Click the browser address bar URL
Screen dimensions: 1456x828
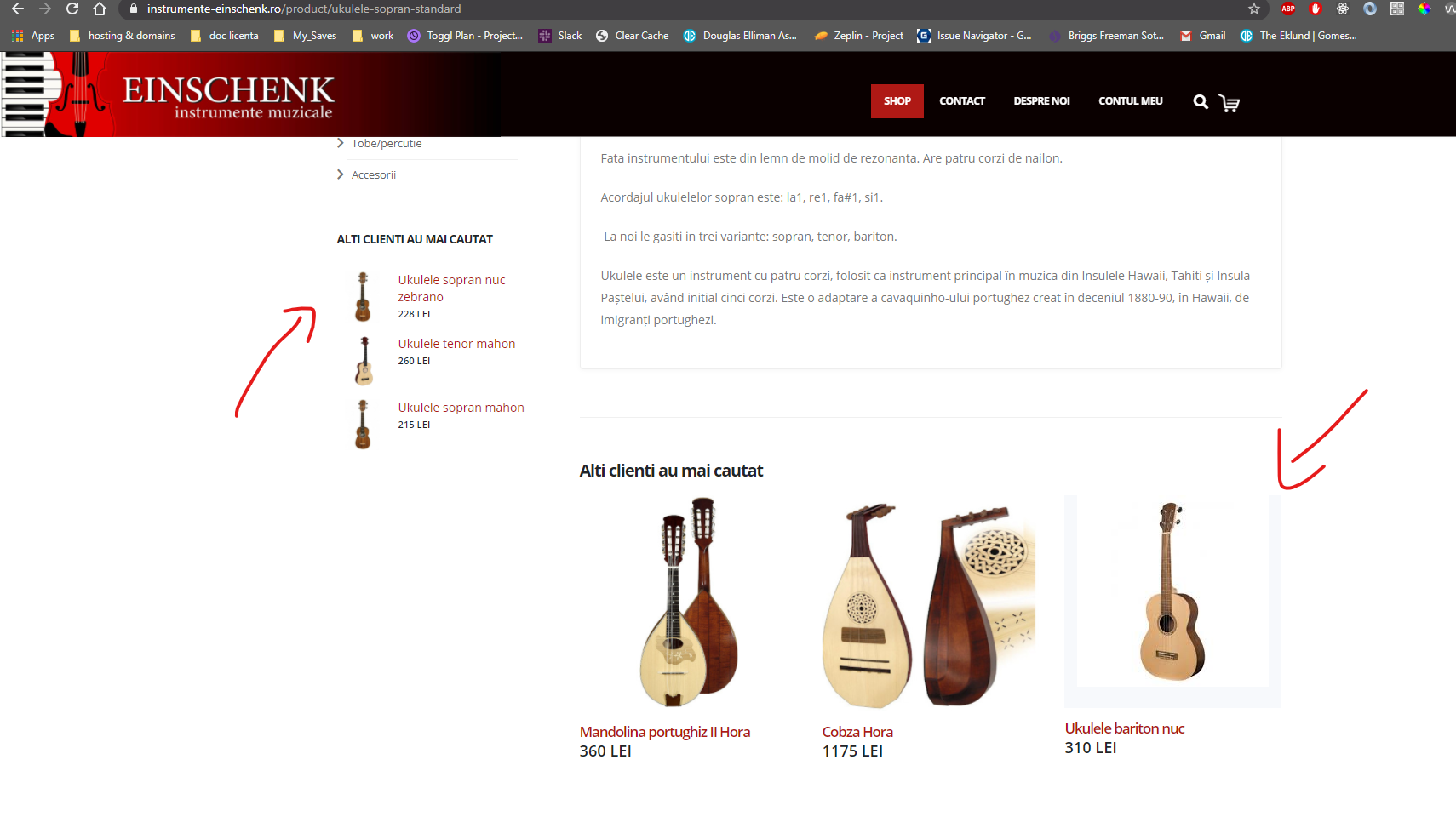point(304,9)
